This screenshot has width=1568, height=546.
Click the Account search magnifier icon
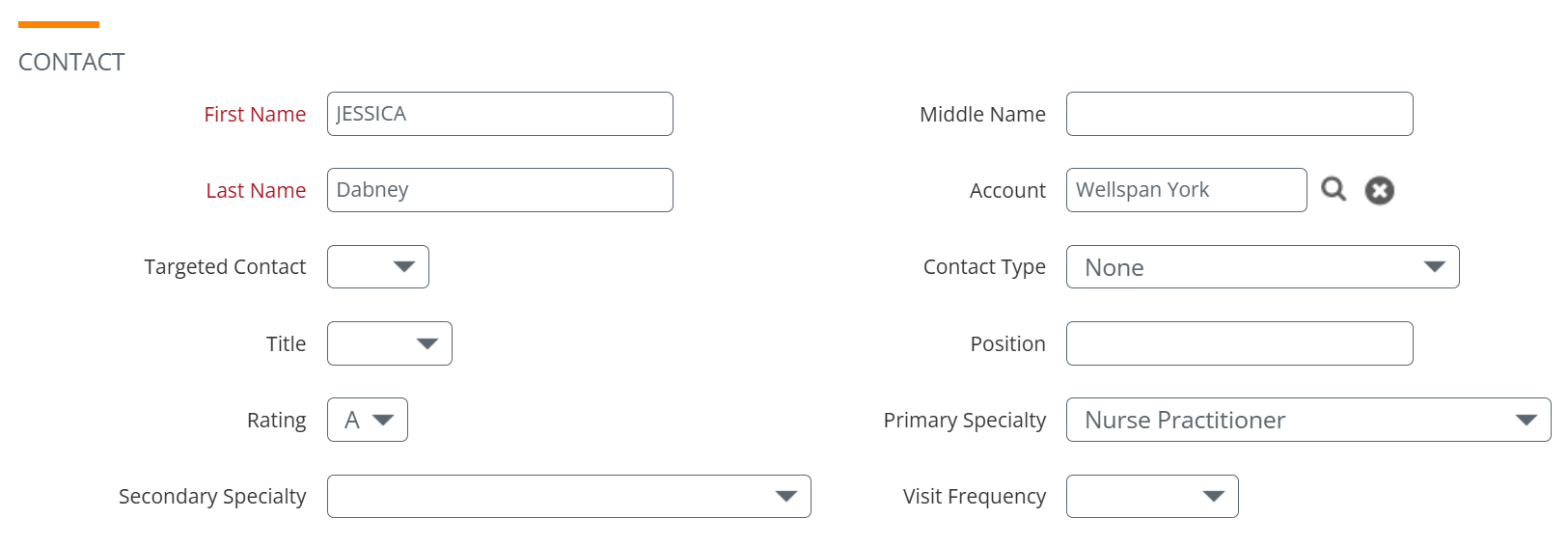(1334, 189)
